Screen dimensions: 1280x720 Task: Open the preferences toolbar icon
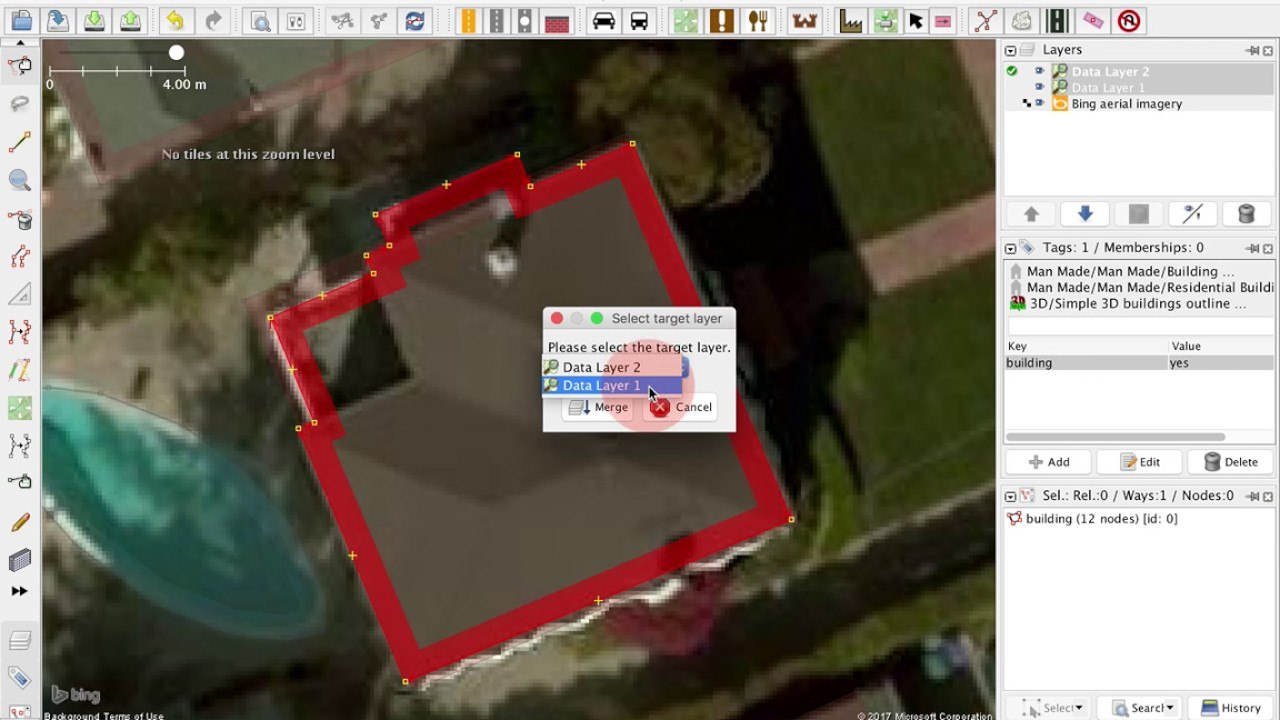click(x=296, y=21)
